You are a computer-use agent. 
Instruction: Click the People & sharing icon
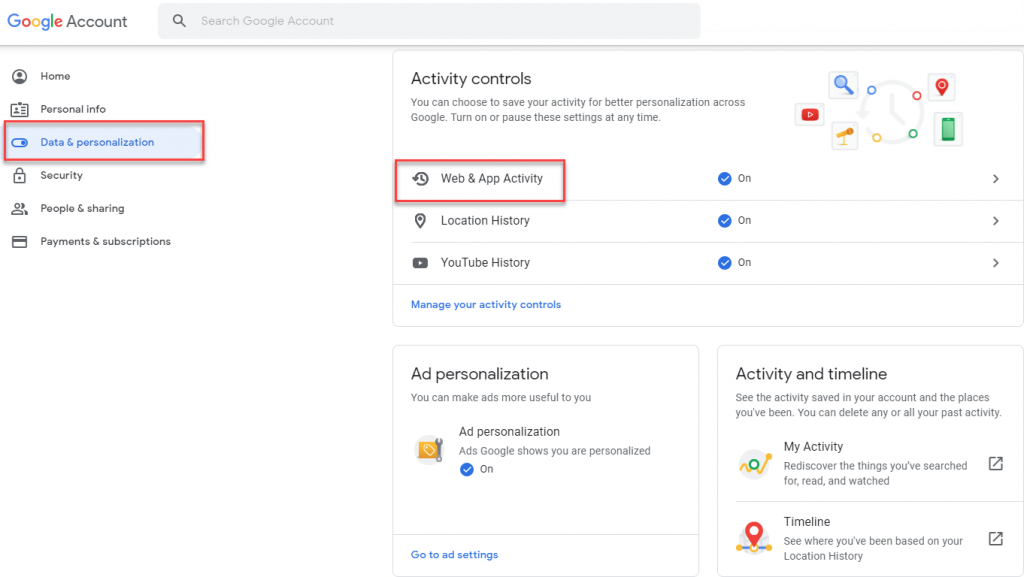(x=20, y=208)
